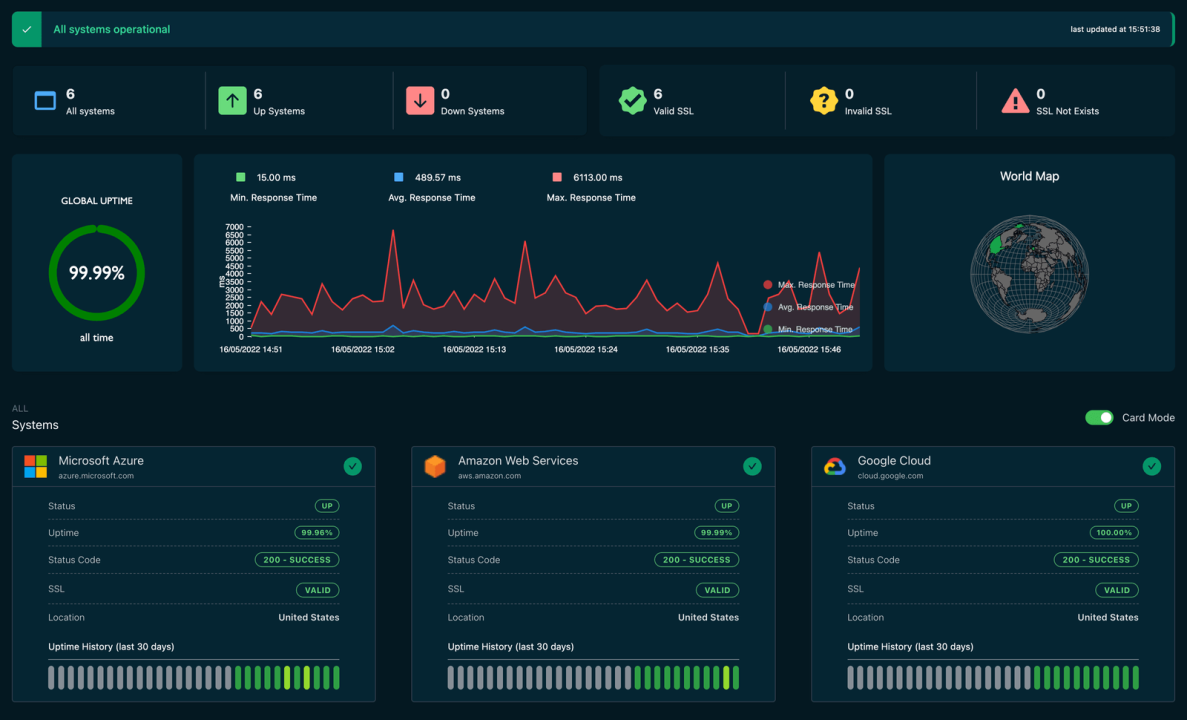Toggle the Card Mode switch
Screen dimensions: 1187x720
(1099, 417)
